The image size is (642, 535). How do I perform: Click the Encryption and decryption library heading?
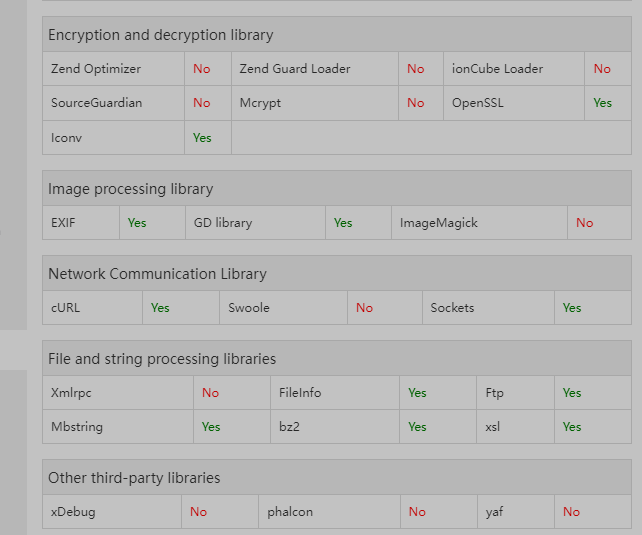click(161, 35)
